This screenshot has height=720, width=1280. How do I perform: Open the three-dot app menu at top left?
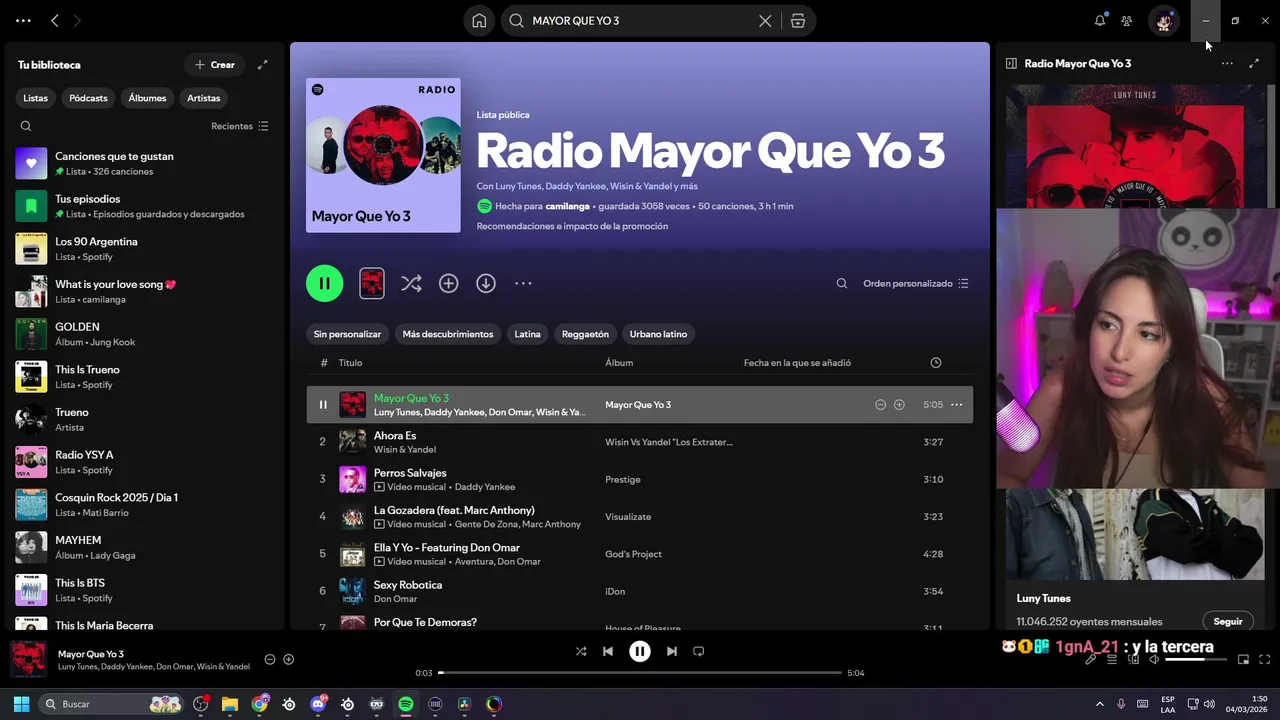(x=23, y=20)
